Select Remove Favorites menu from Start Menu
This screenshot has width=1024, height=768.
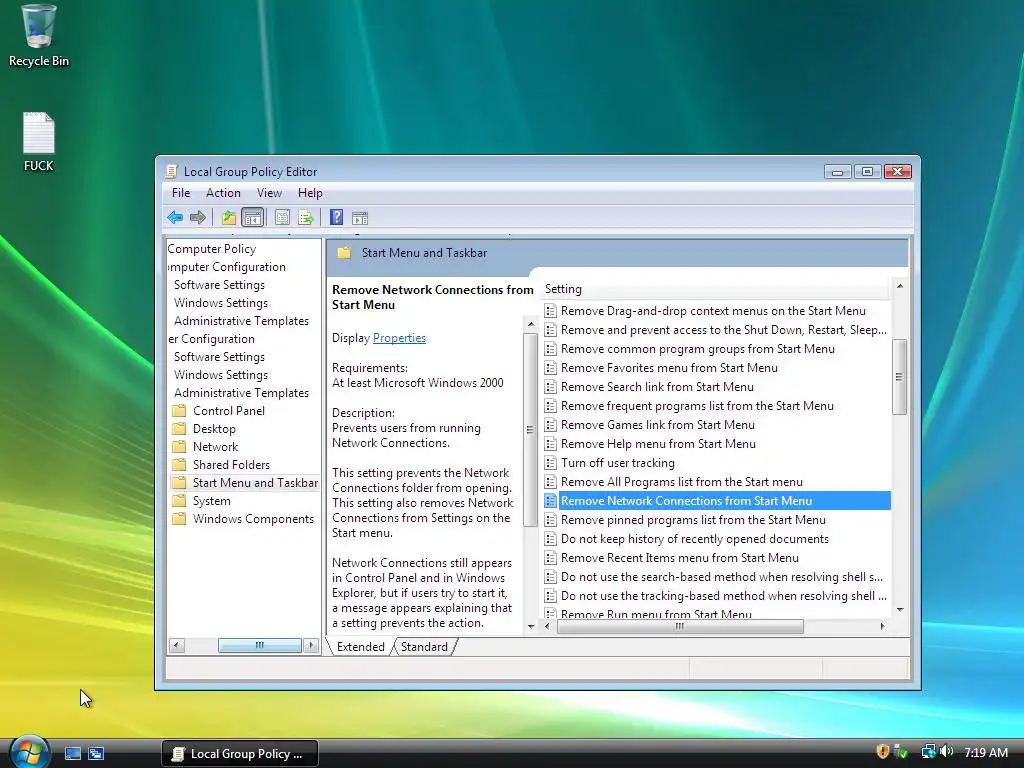[669, 368]
